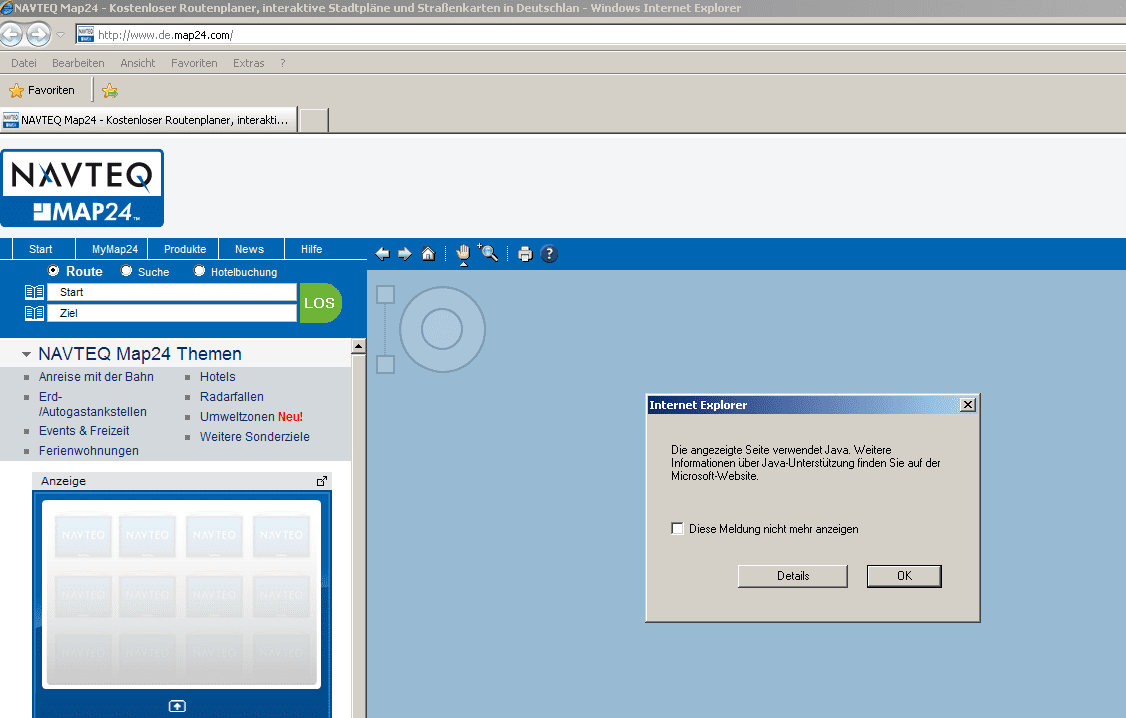Click the upload icon below the ad
Screen dimensions: 1126x718
[177, 707]
